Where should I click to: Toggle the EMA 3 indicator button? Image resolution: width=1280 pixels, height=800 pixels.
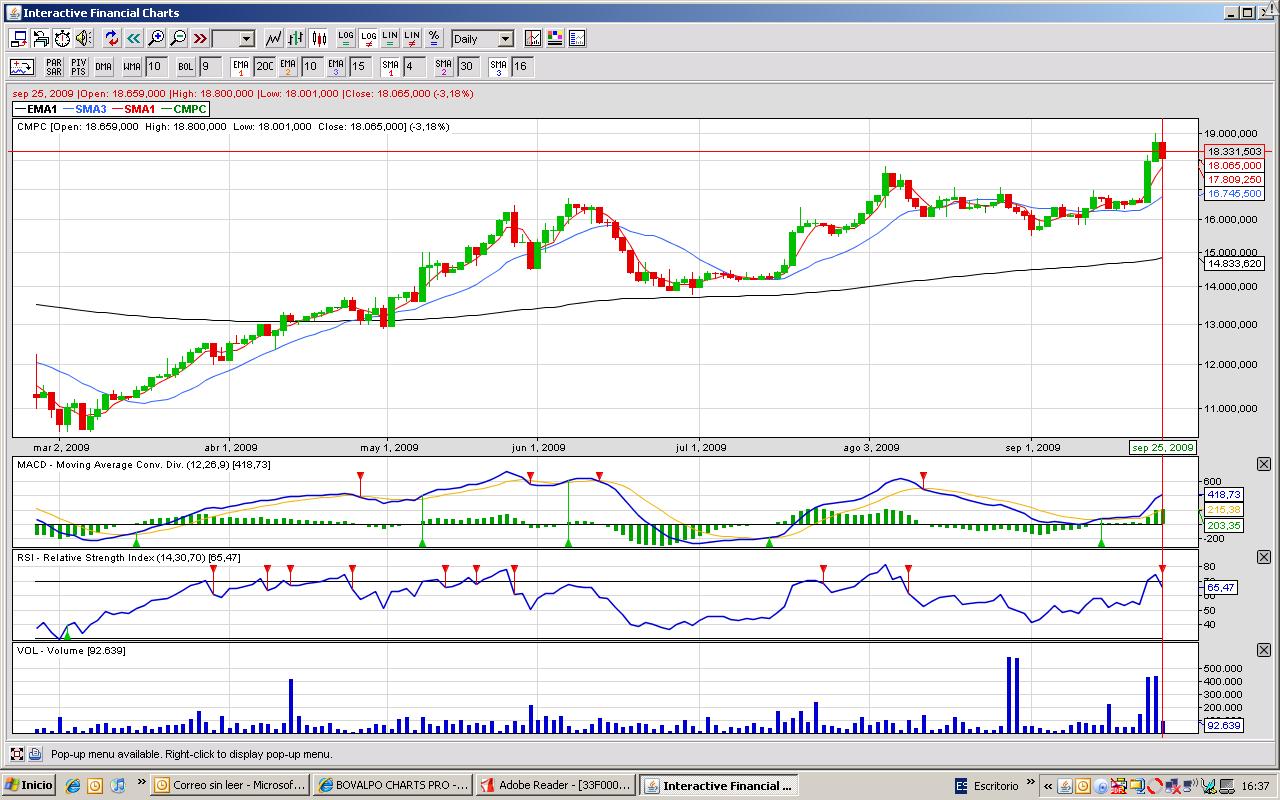click(336, 67)
